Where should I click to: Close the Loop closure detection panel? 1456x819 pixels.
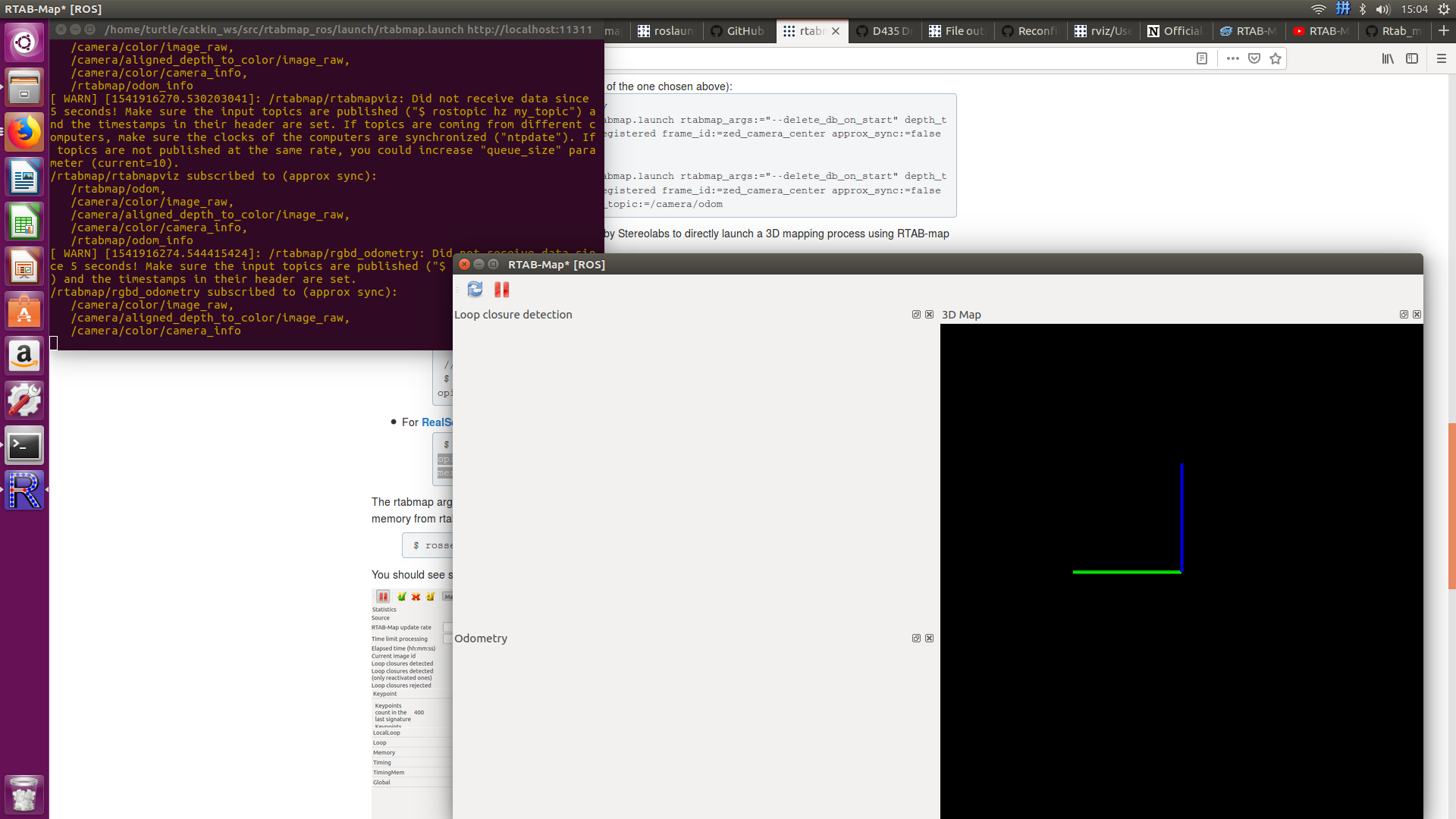coord(929,315)
